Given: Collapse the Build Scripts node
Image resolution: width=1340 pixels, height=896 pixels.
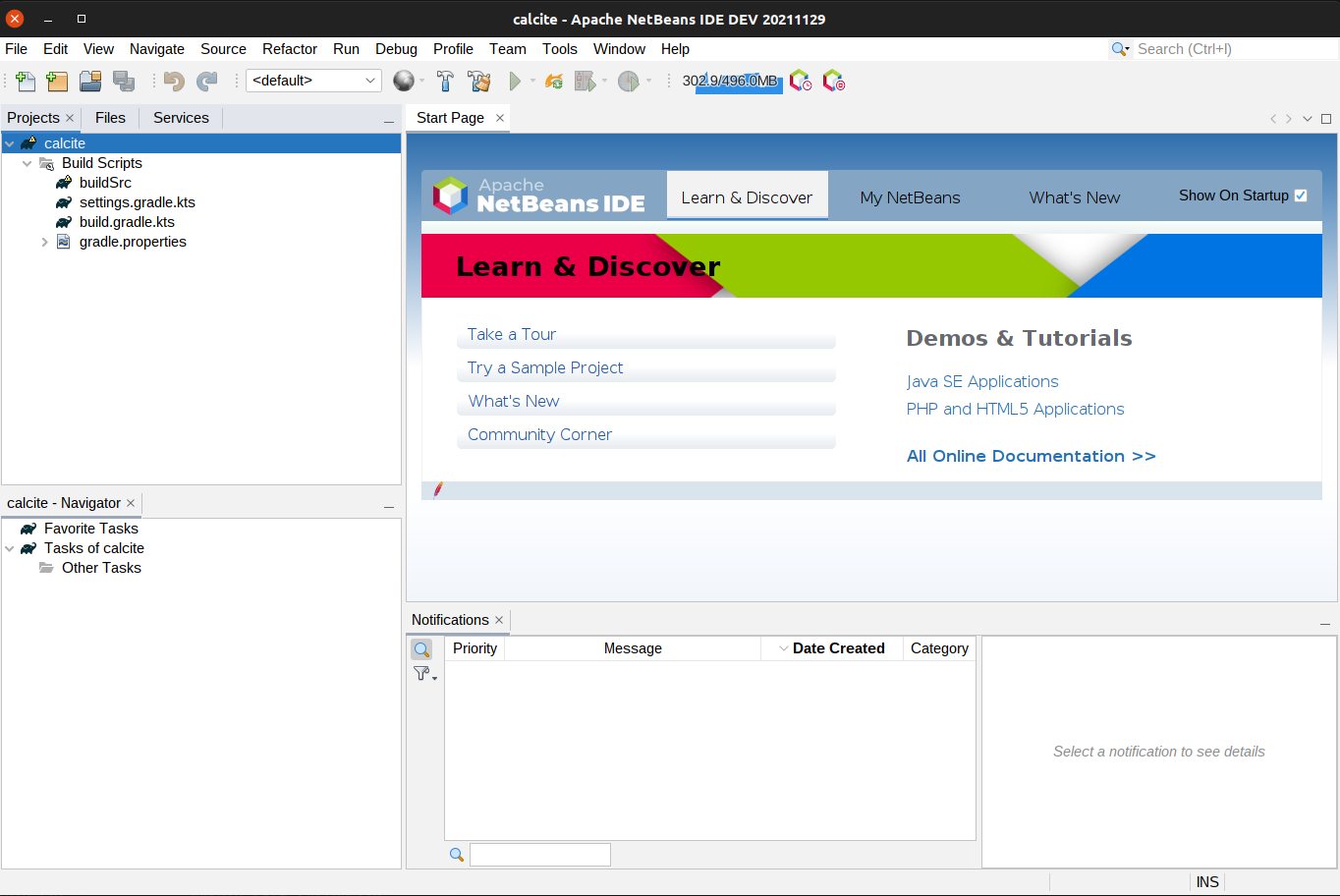Looking at the screenshot, I should (28, 163).
